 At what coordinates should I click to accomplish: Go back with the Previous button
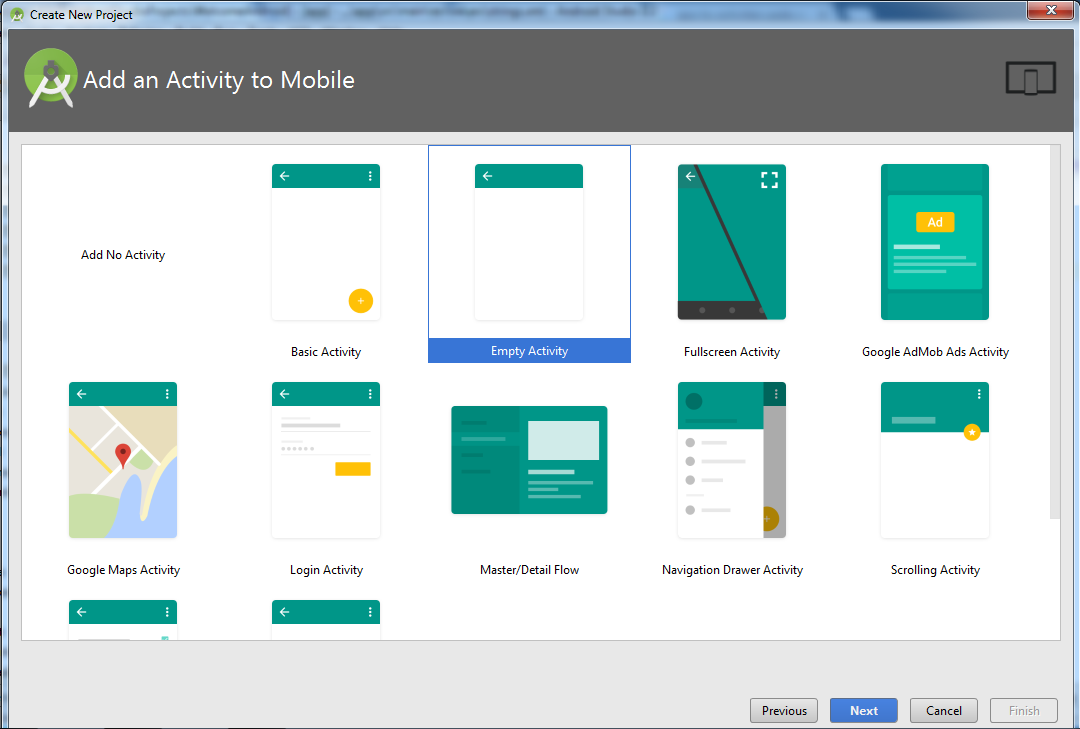point(784,710)
